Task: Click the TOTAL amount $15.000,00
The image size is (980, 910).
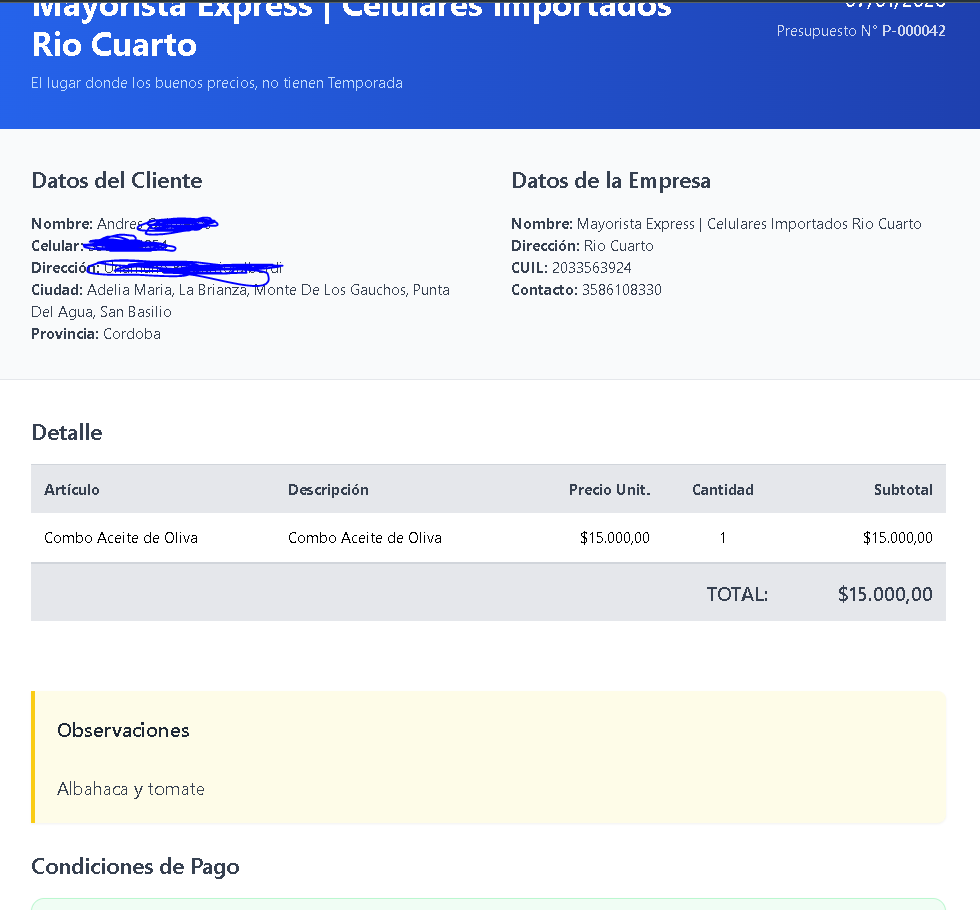Action: click(885, 594)
